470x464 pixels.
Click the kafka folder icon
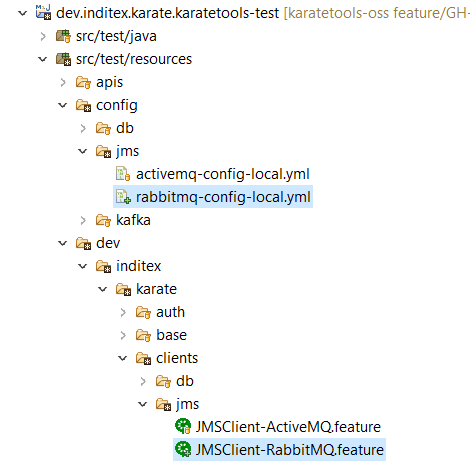coord(103,220)
